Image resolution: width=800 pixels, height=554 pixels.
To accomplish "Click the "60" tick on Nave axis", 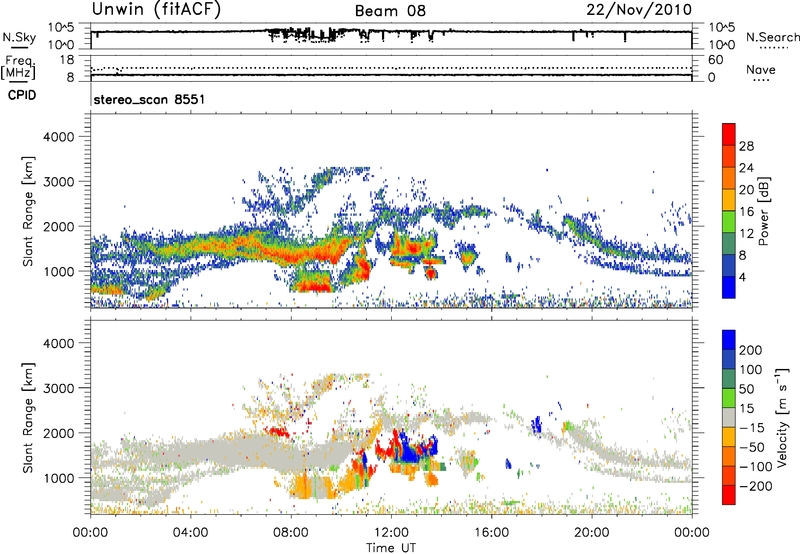I will [715, 60].
